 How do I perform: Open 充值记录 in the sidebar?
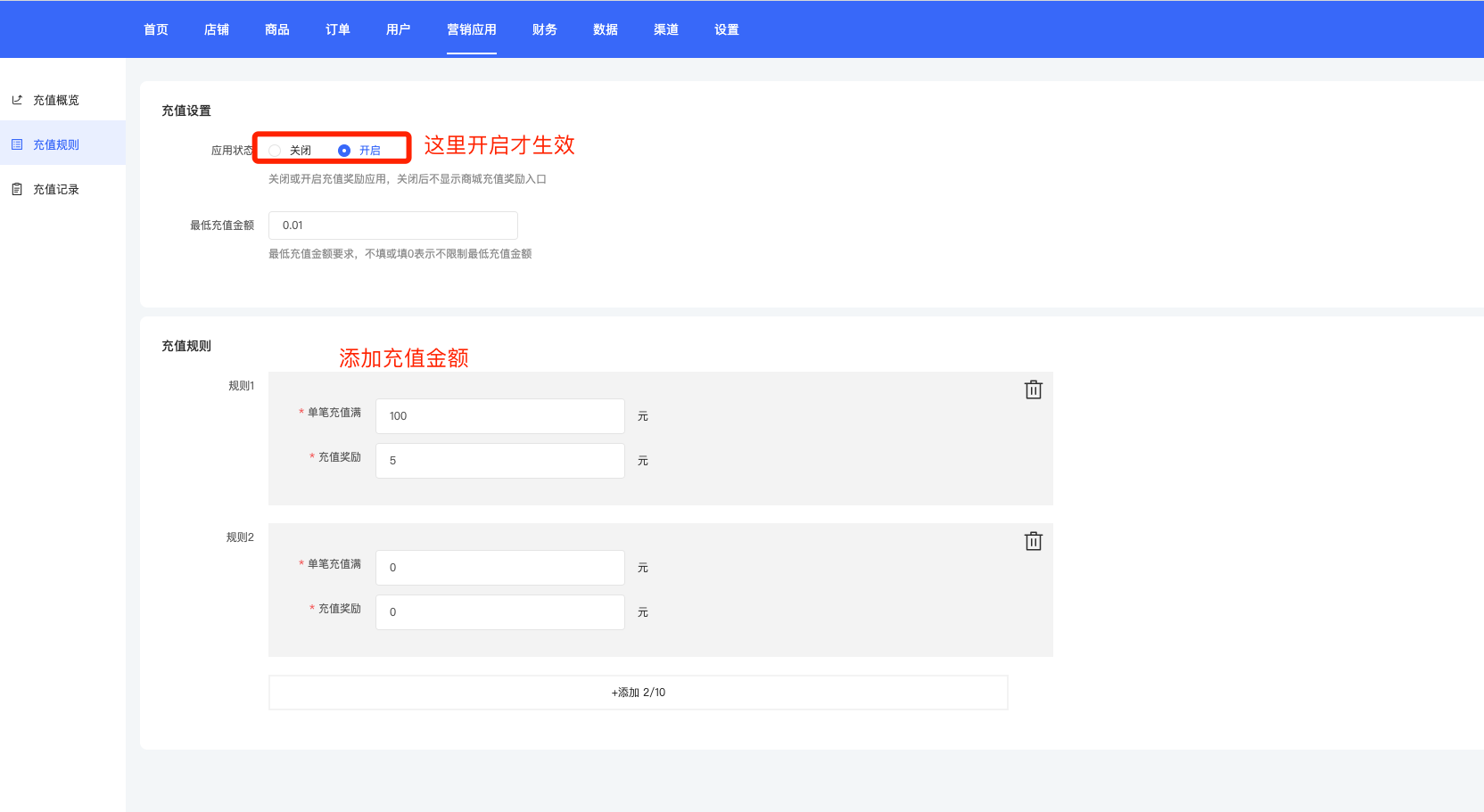(x=62, y=189)
